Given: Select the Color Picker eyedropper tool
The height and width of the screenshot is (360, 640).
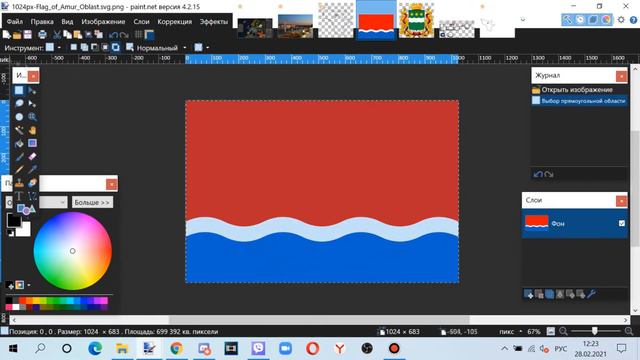Looking at the screenshot, I should point(32,170).
